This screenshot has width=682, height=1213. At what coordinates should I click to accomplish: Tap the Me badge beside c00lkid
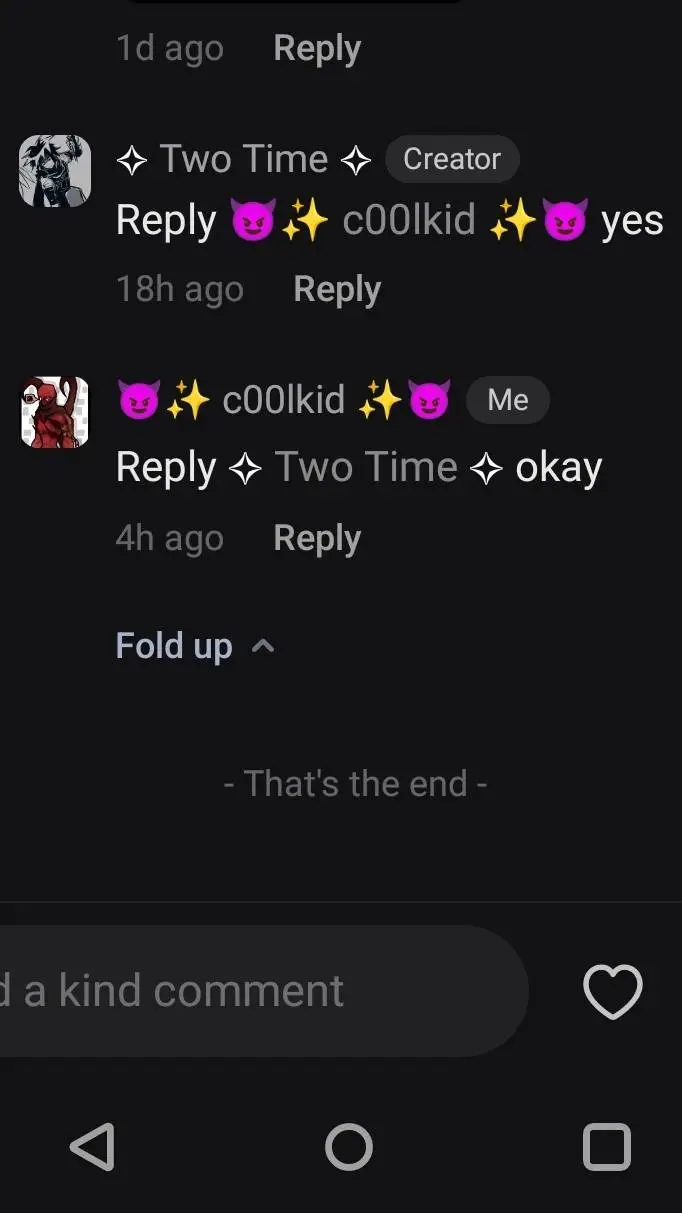point(508,400)
